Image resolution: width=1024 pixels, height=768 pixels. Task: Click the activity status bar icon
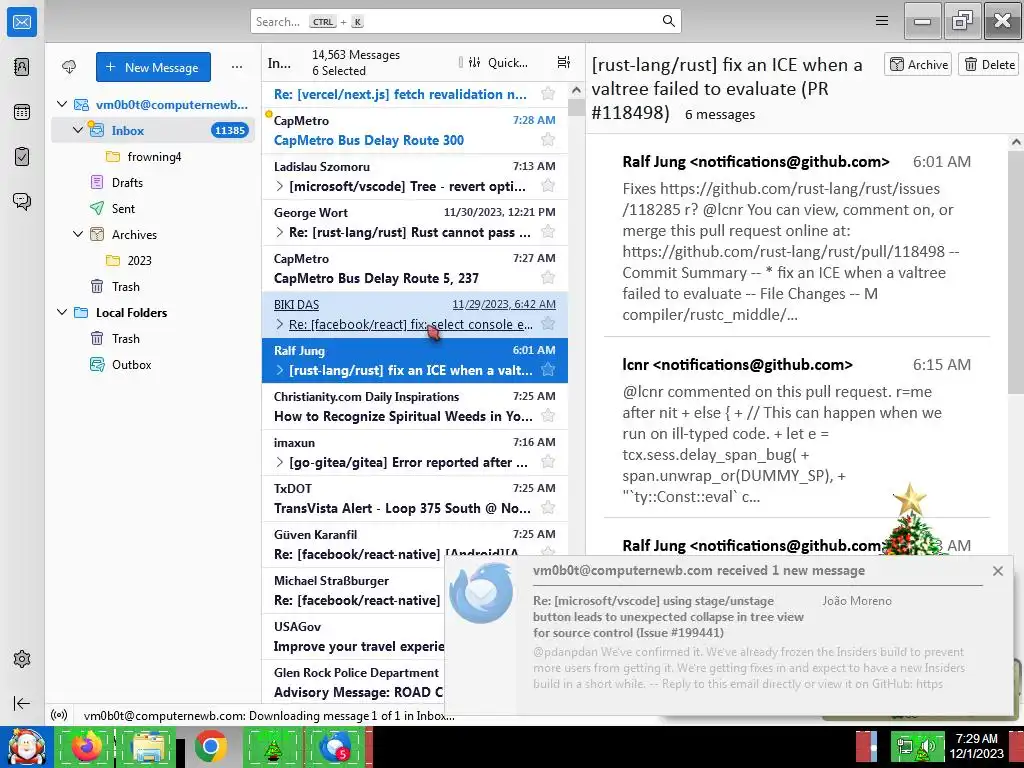pyautogui.click(x=59, y=715)
